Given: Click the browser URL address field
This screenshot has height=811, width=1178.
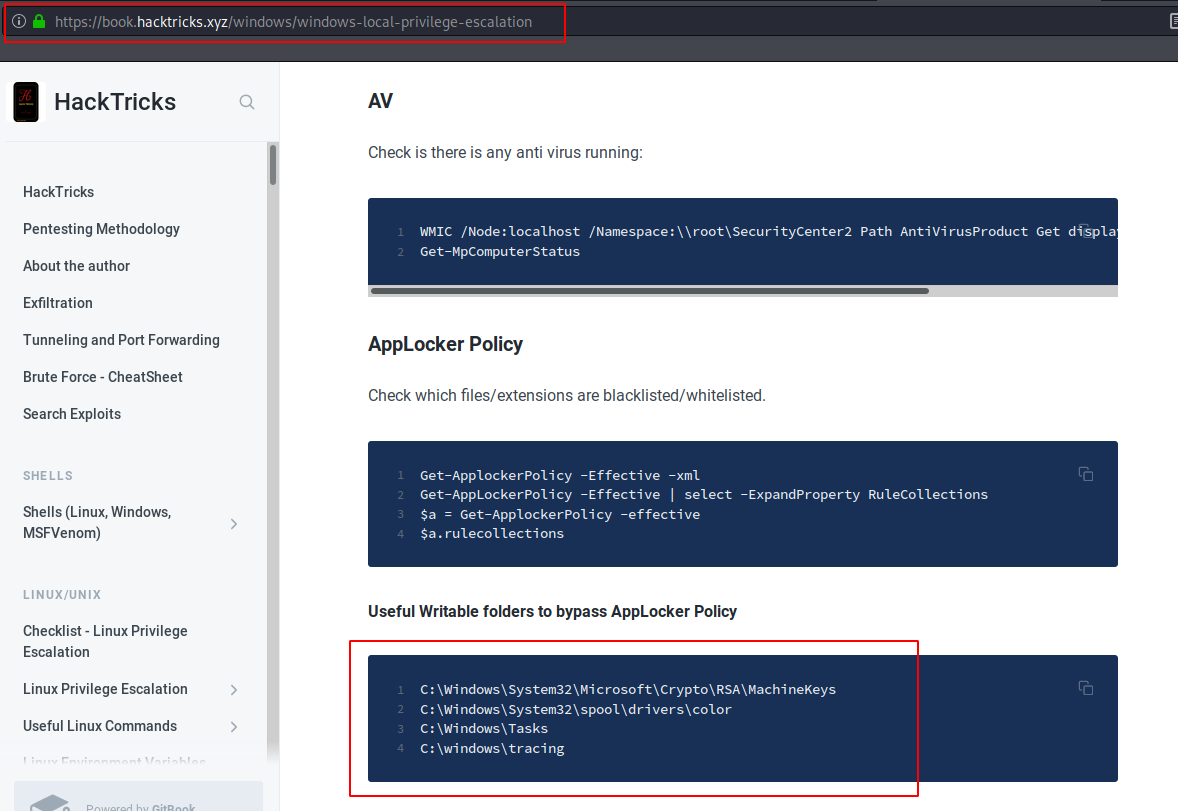Looking at the screenshot, I should (293, 22).
